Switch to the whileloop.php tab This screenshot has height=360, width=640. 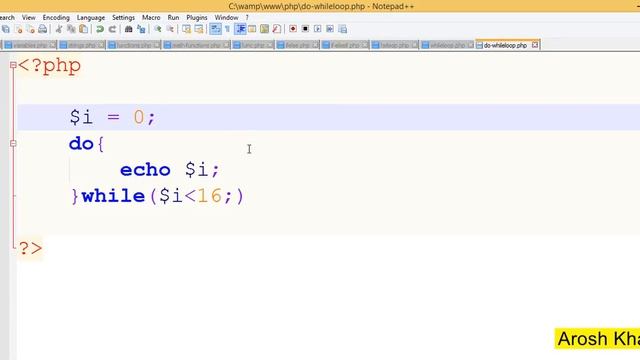pos(447,45)
